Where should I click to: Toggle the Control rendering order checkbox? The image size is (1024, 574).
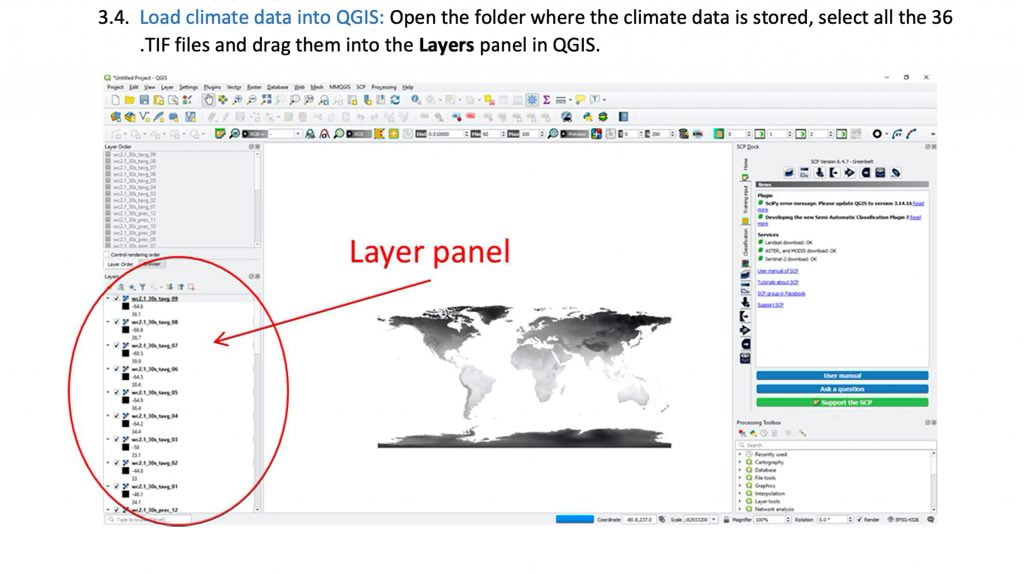107,254
